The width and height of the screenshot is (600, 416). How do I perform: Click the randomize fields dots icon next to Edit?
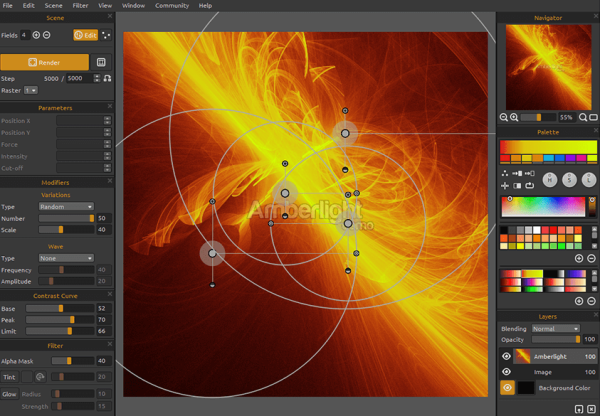point(106,35)
